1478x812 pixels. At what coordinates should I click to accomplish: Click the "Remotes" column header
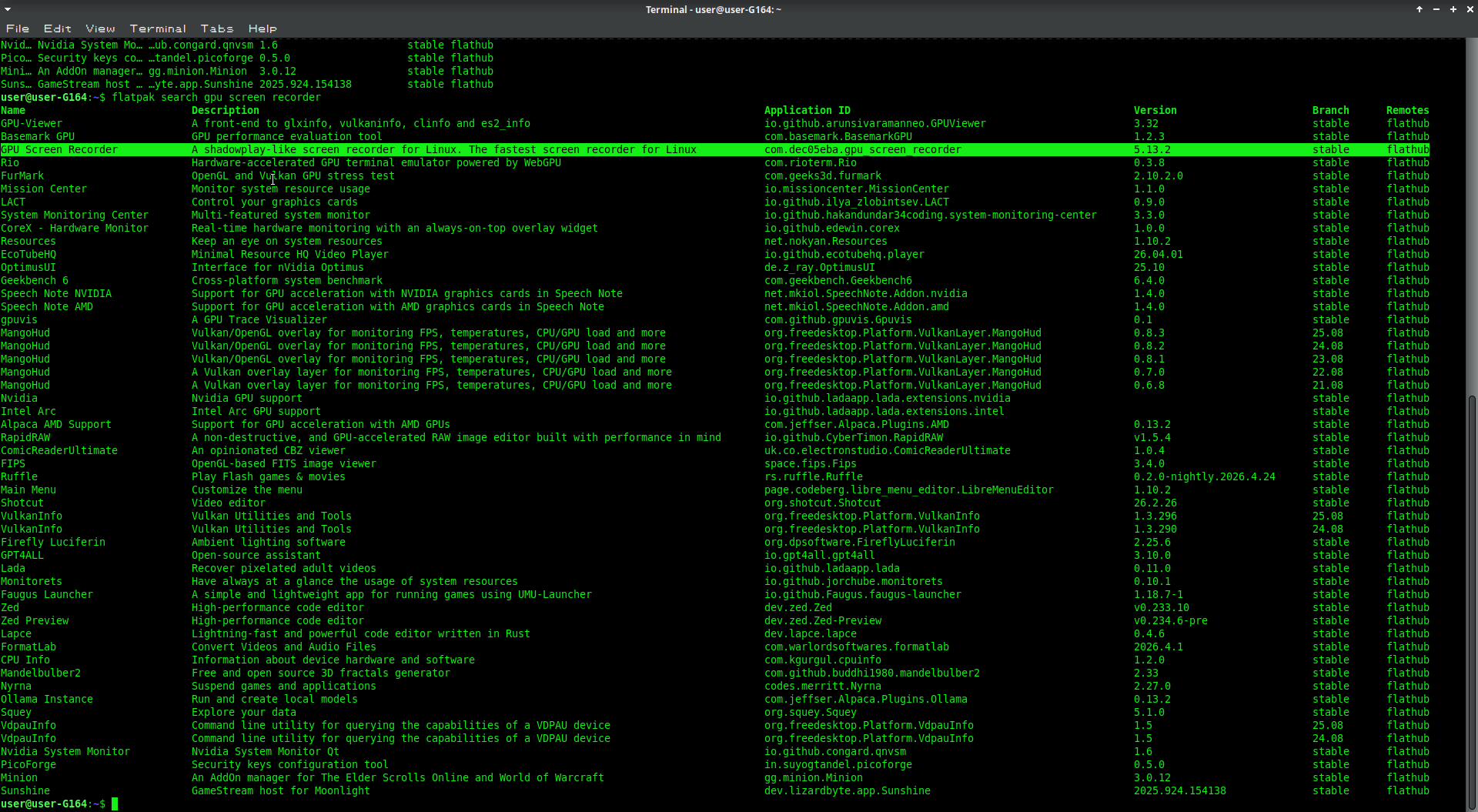(x=1408, y=111)
